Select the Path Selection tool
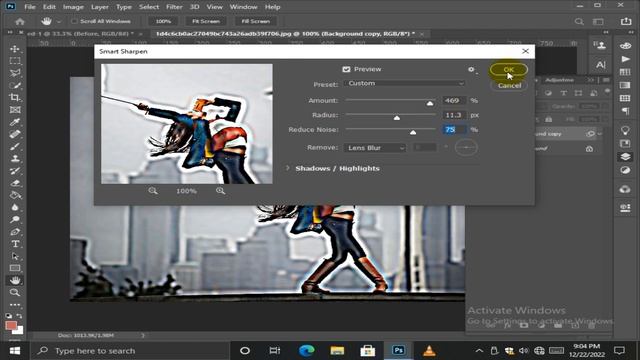Image resolution: width=640 pixels, height=360 pixels. [x=15, y=256]
